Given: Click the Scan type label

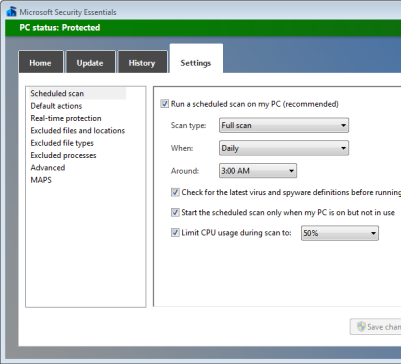Looking at the screenshot, I should [188, 125].
